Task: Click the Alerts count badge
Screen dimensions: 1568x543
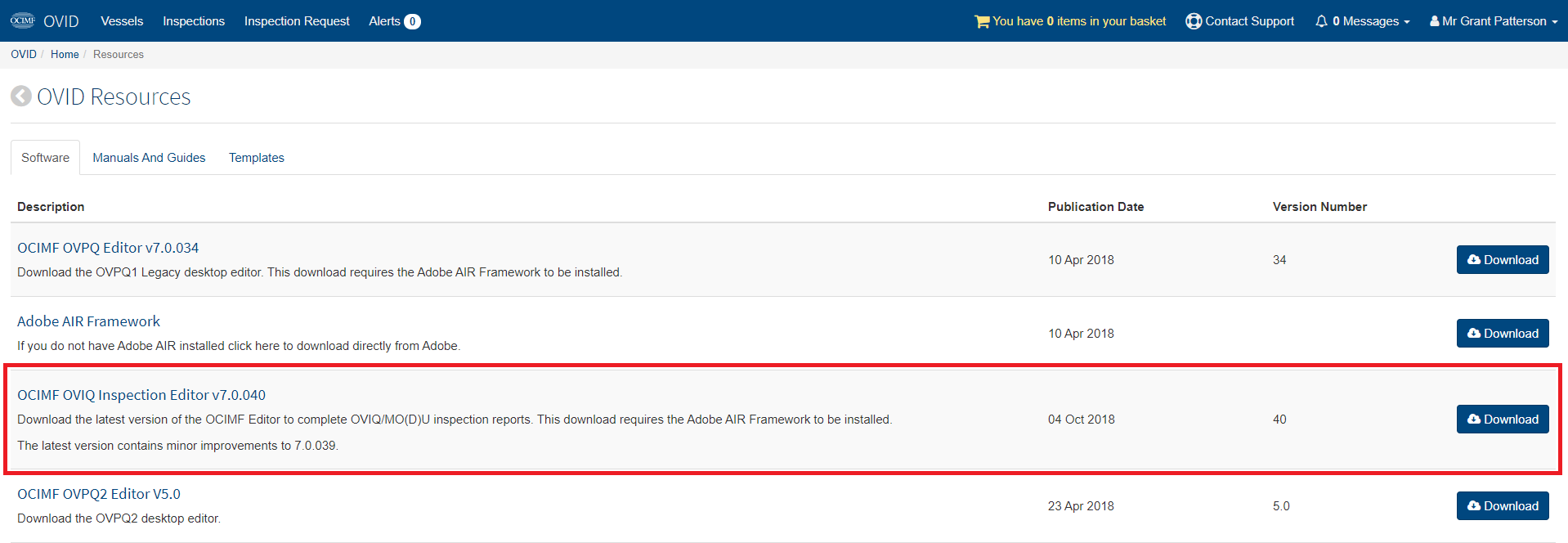Action: click(x=413, y=22)
